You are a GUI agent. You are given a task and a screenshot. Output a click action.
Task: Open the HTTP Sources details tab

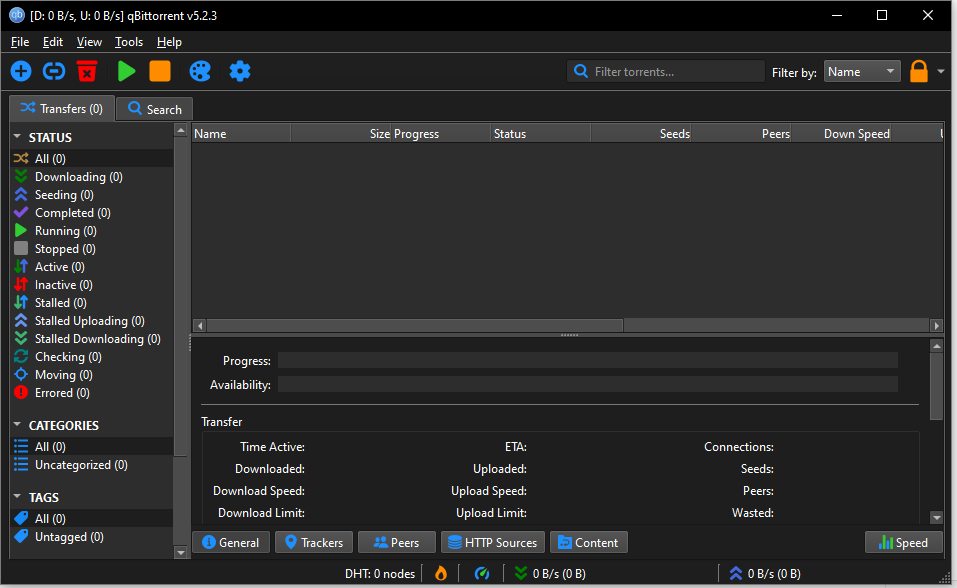493,542
